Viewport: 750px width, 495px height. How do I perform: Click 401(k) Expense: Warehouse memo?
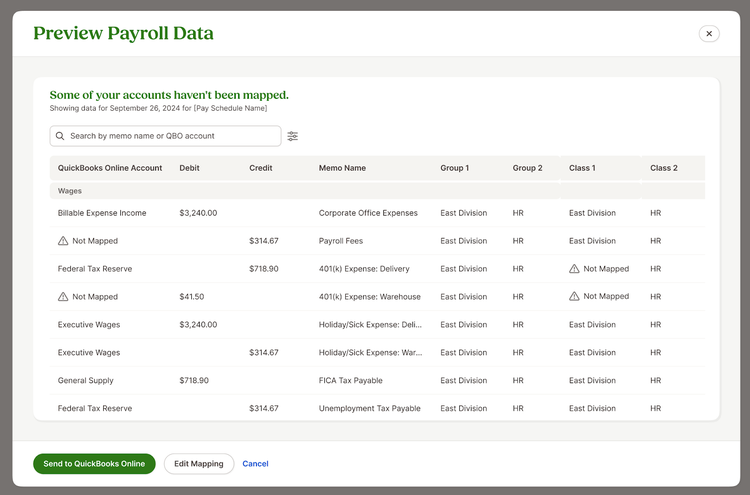pos(370,297)
